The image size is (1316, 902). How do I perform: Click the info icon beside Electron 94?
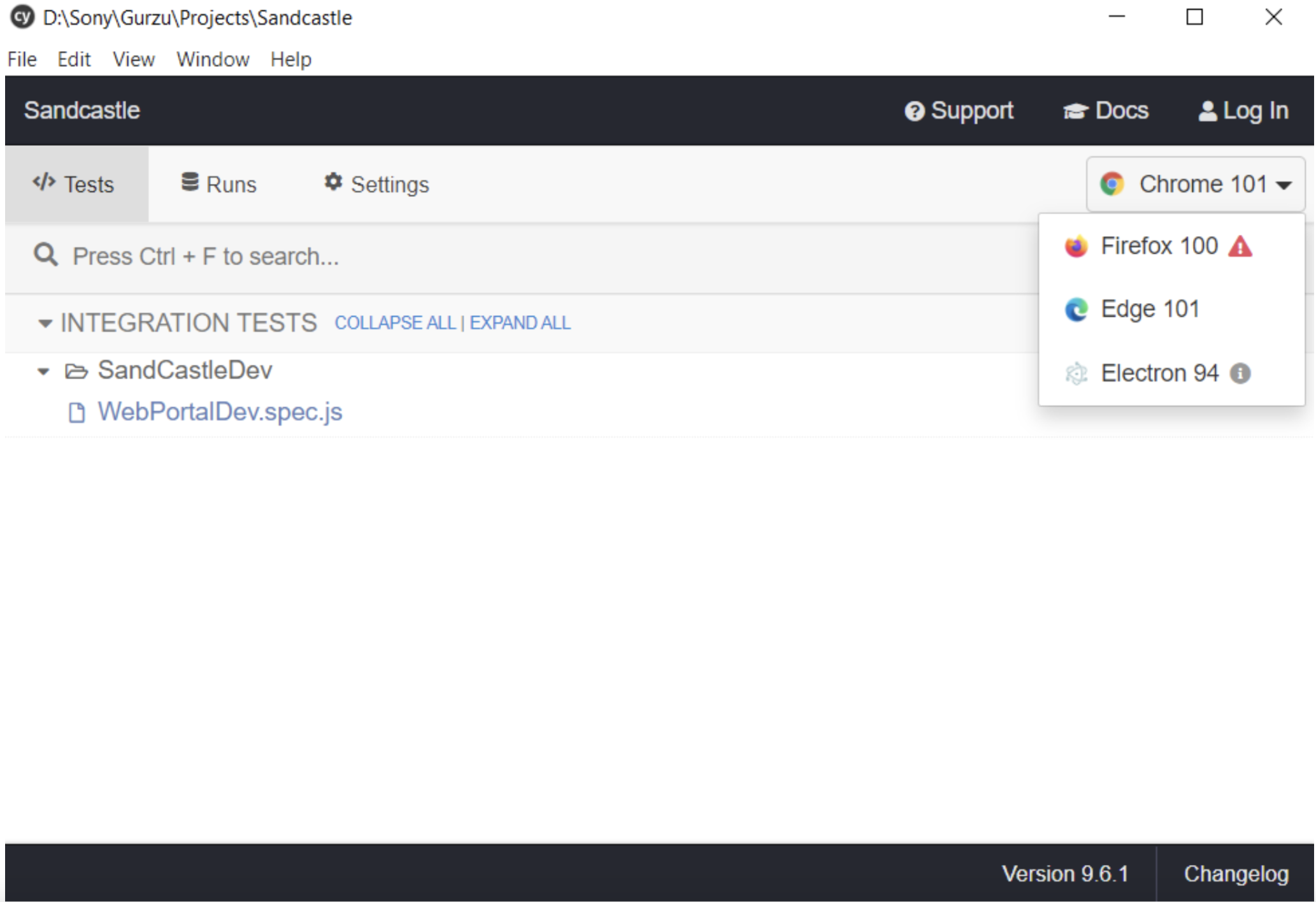tap(1240, 373)
